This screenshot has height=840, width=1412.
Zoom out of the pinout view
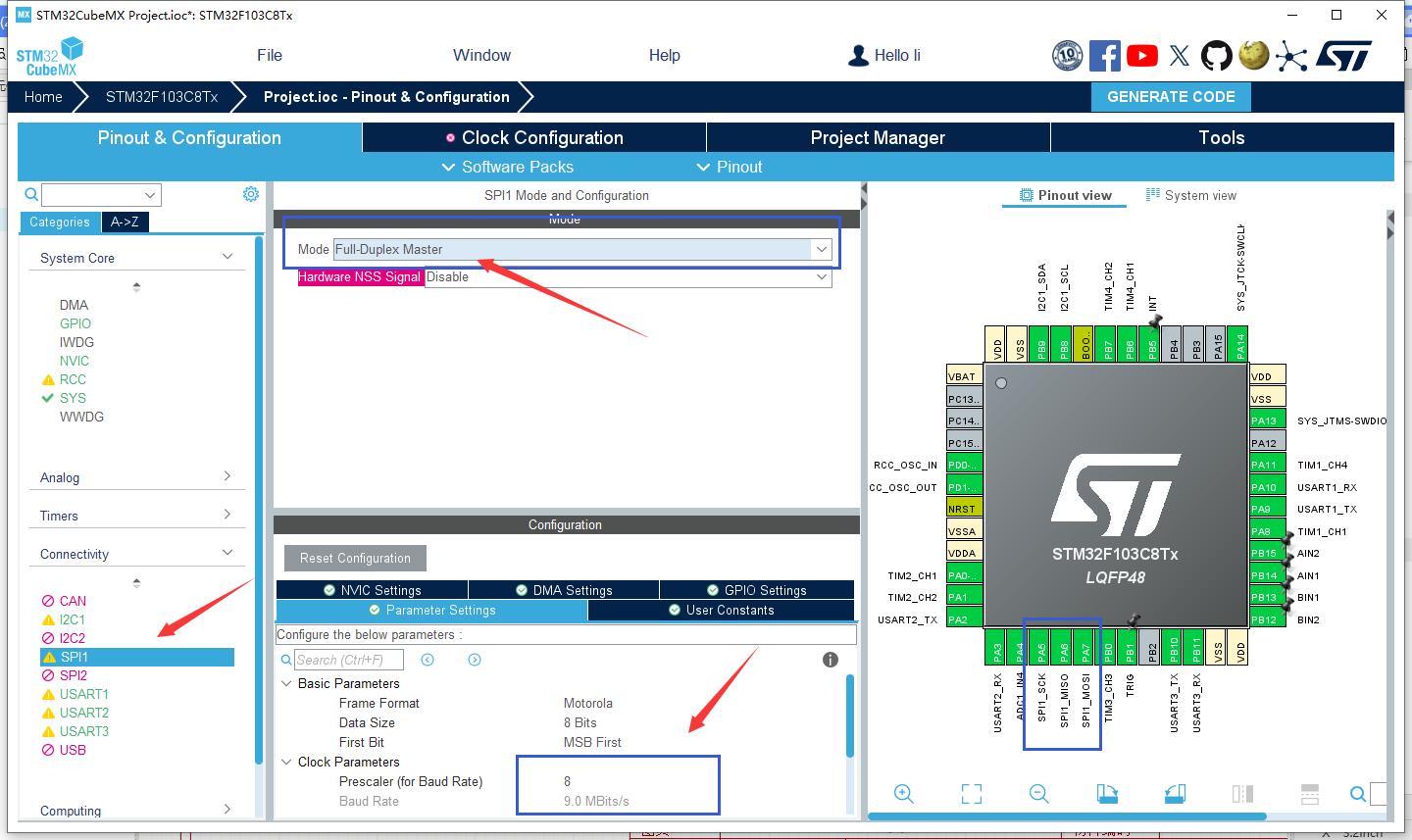click(1039, 794)
